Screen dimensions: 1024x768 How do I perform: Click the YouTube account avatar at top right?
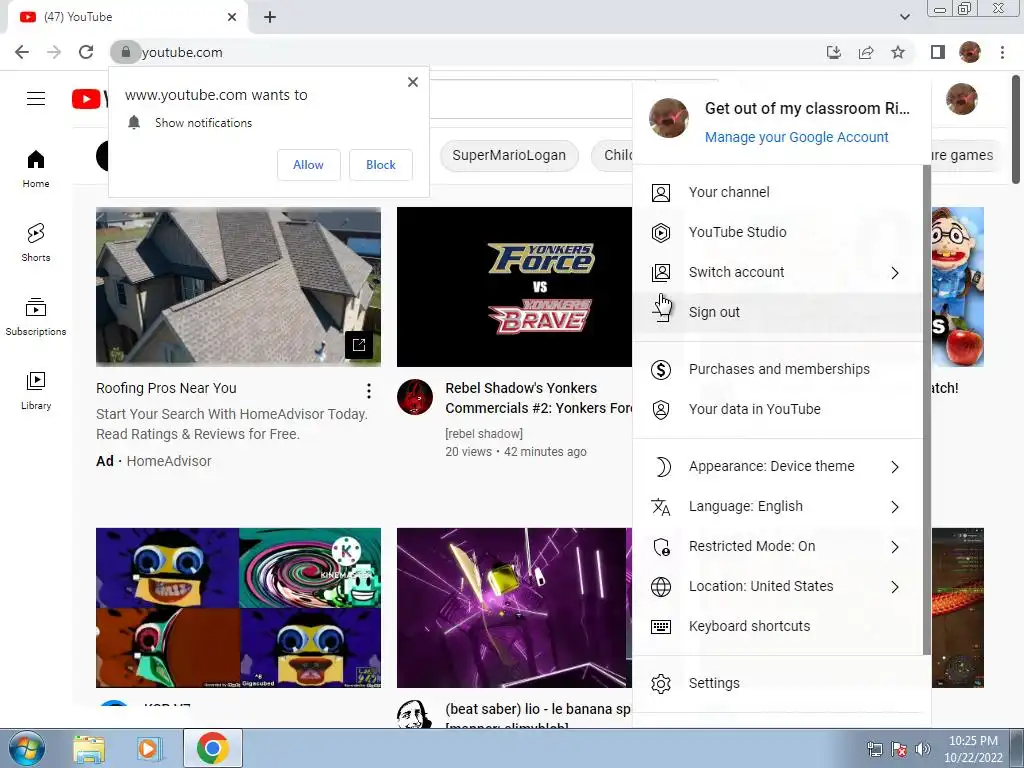[x=961, y=99]
